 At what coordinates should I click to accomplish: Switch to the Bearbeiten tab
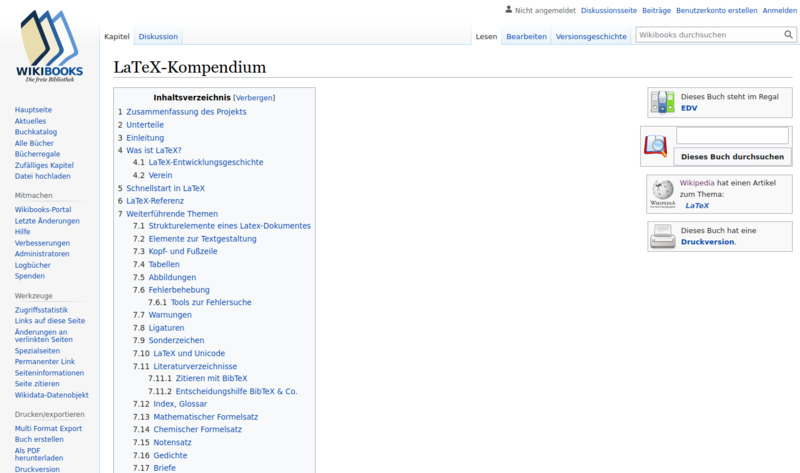(x=526, y=36)
